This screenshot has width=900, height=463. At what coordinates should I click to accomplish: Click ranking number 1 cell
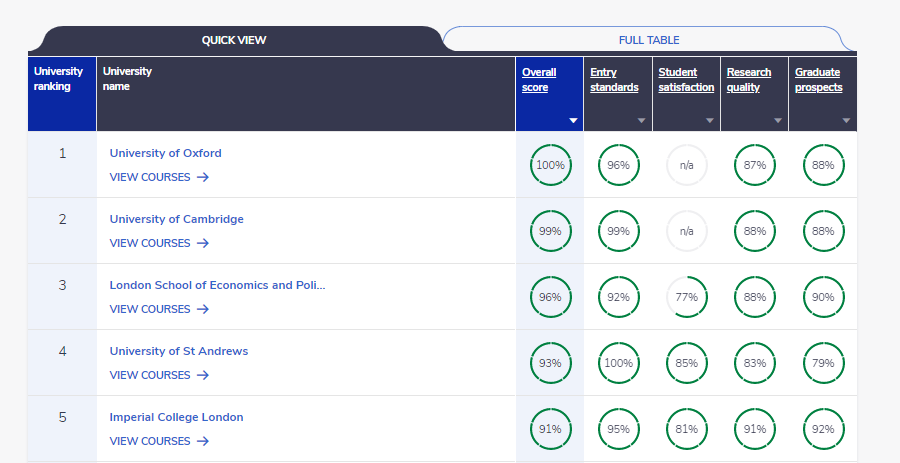[62, 165]
